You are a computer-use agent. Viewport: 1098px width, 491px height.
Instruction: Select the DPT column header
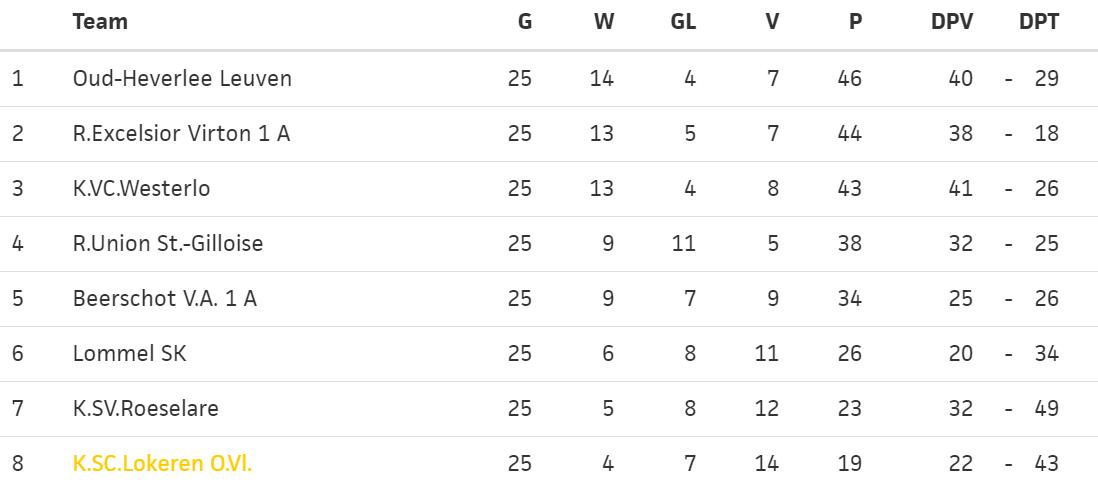click(1038, 21)
